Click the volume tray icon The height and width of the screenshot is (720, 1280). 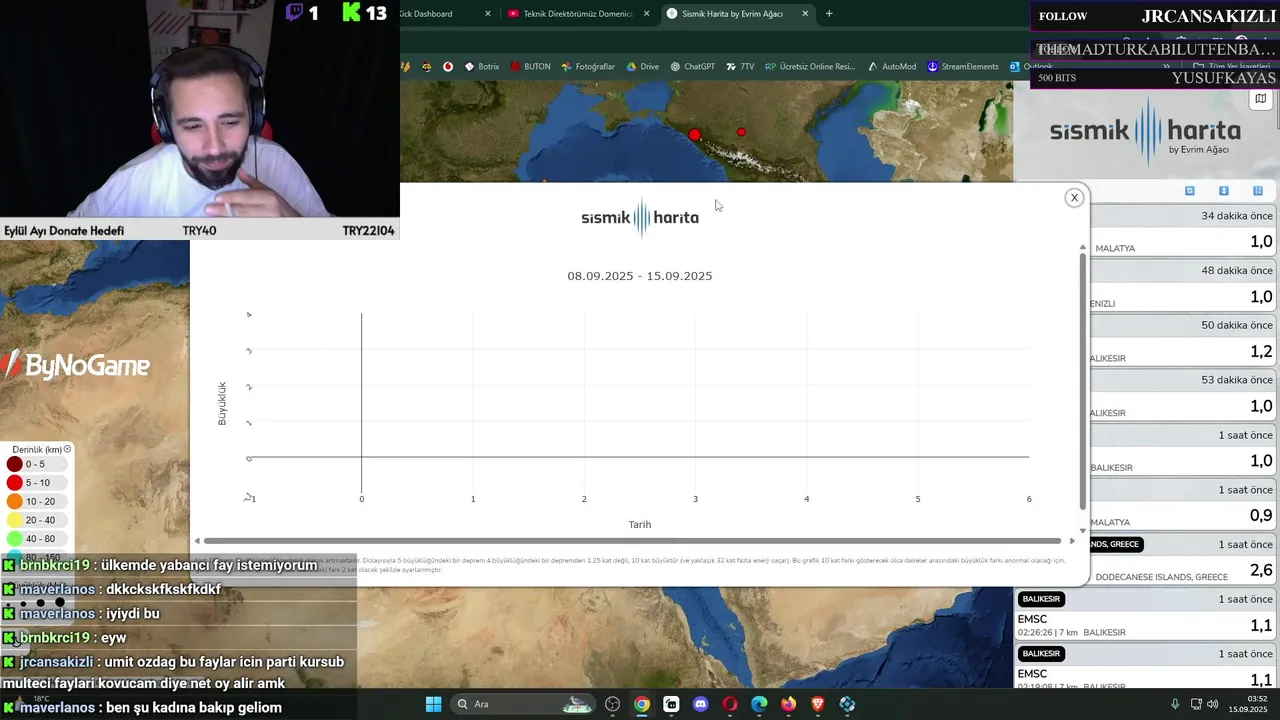click(x=1212, y=704)
